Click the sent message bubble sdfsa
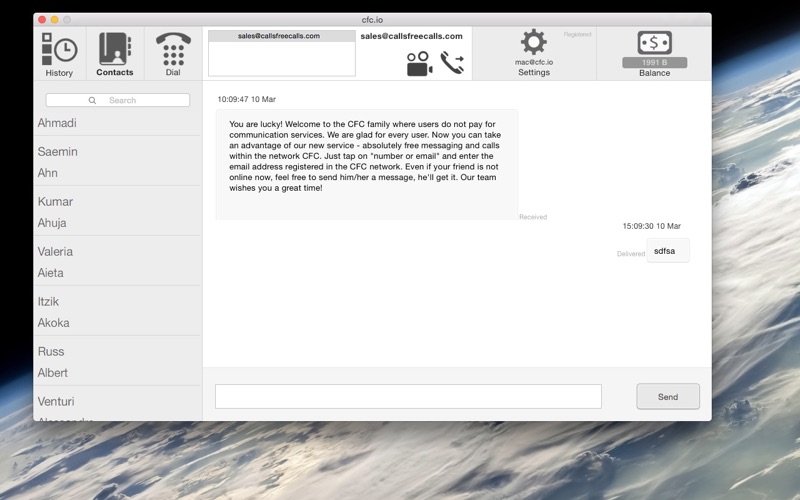The width and height of the screenshot is (800, 500). click(x=668, y=251)
